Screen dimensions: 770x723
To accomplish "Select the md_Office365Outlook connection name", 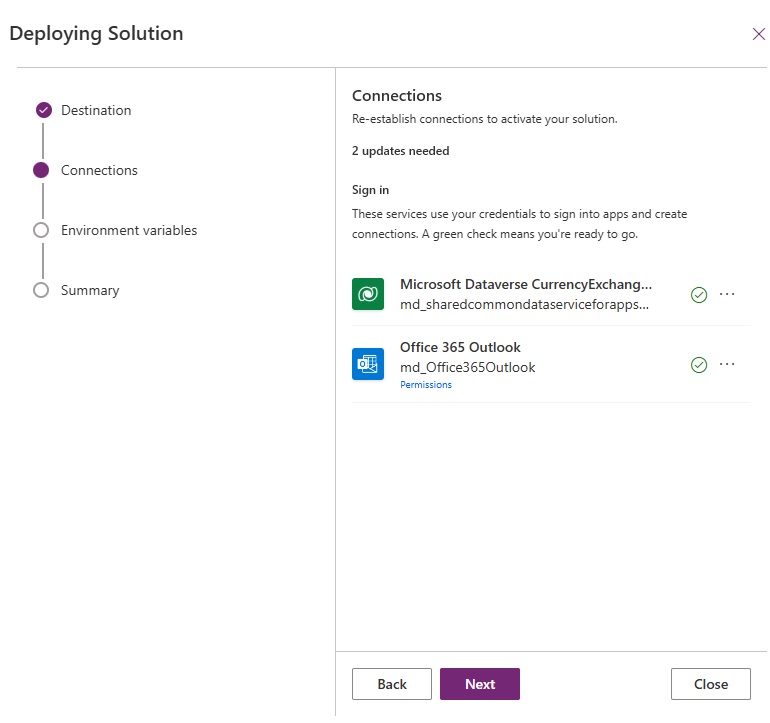I will pos(468,367).
